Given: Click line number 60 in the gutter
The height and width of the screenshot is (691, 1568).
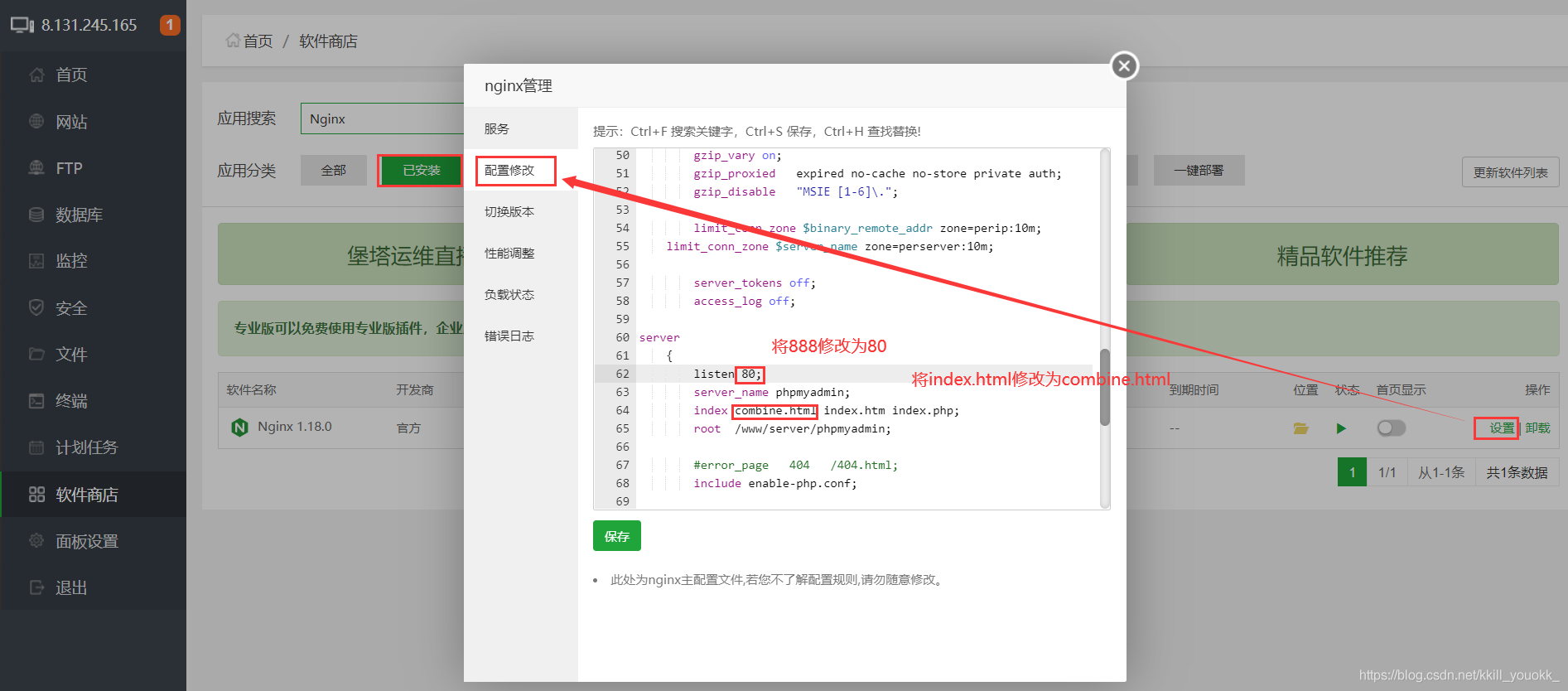Looking at the screenshot, I should pos(623,337).
